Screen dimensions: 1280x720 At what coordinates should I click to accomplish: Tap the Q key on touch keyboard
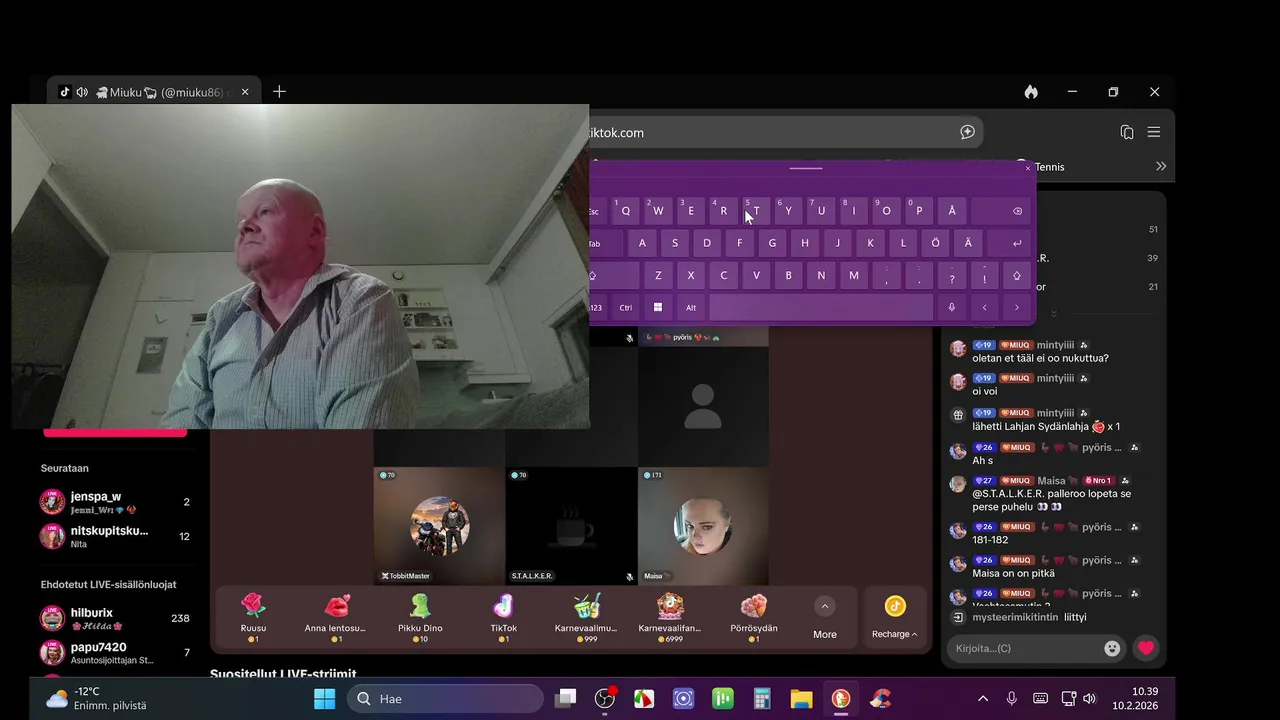click(625, 211)
